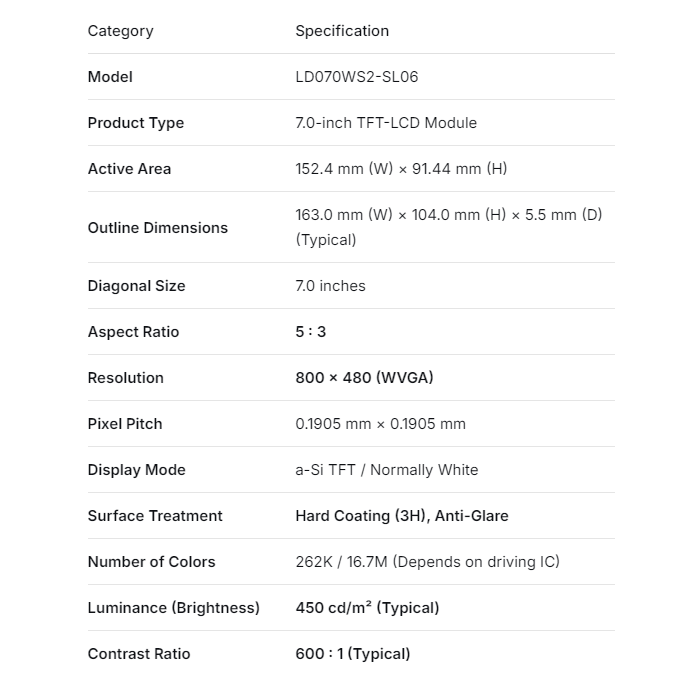Select the 800 × 480 (WVGA) resolution value
This screenshot has width=681, height=674.
(x=364, y=378)
